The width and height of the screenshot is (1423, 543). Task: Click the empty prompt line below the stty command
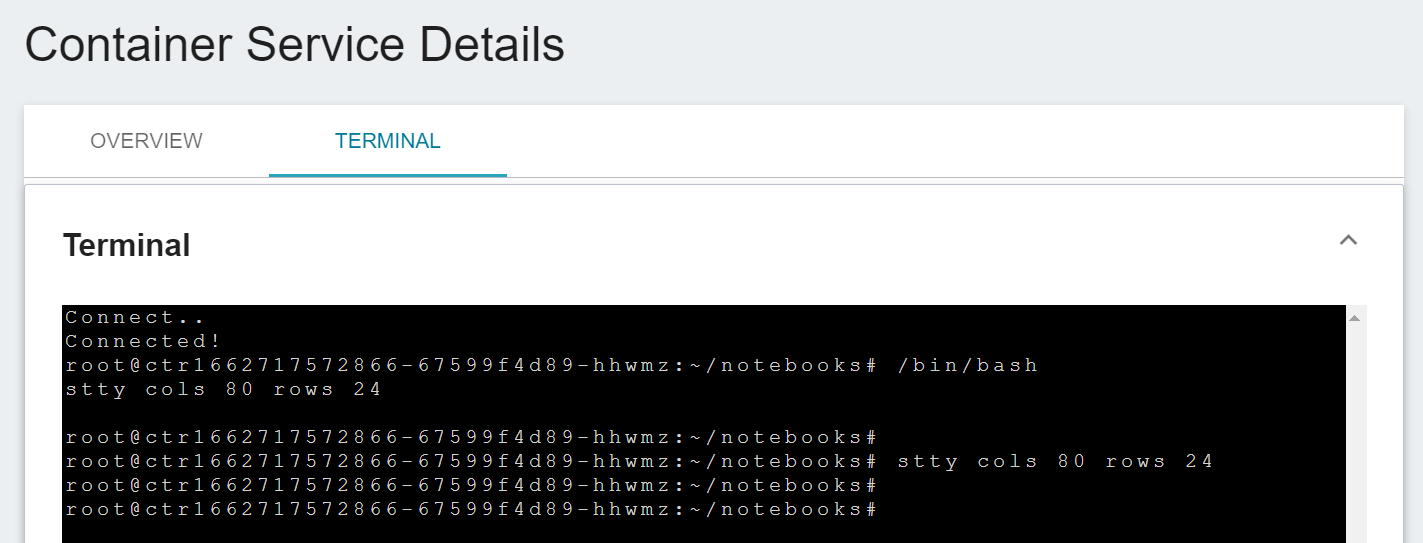point(470,486)
